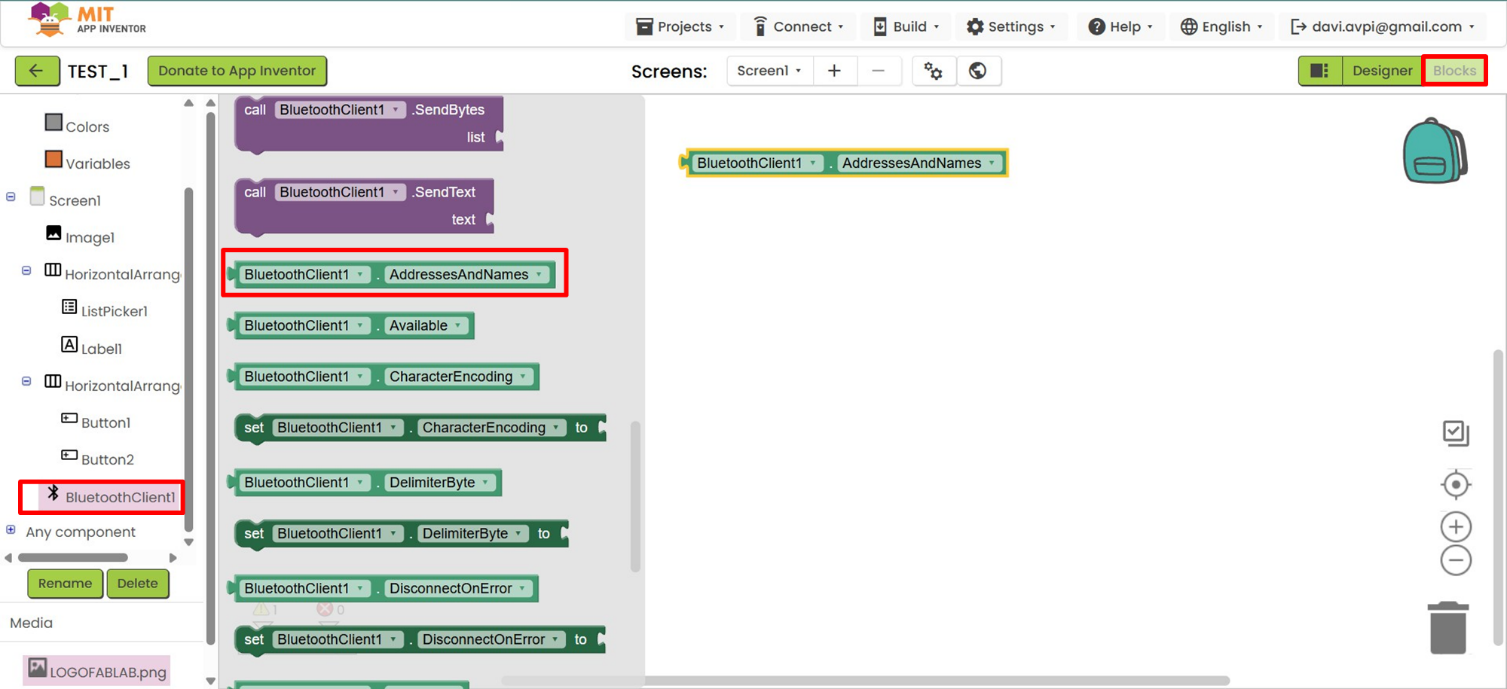Image resolution: width=1507 pixels, height=689 pixels.
Task: Open the Screen1 screens dropdown
Action: point(769,71)
